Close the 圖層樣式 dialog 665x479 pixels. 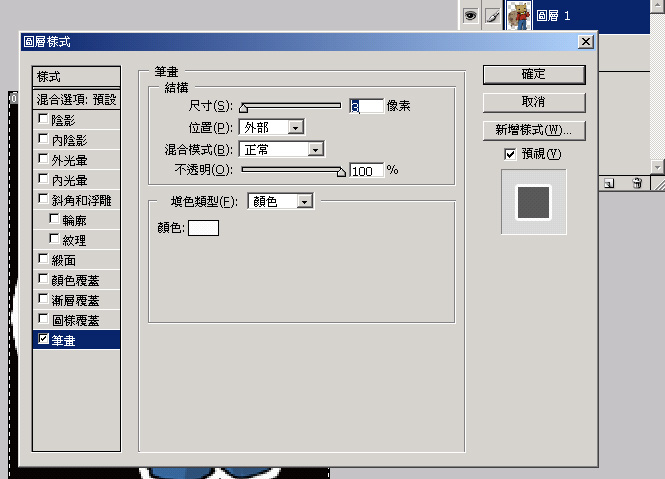coord(586,42)
